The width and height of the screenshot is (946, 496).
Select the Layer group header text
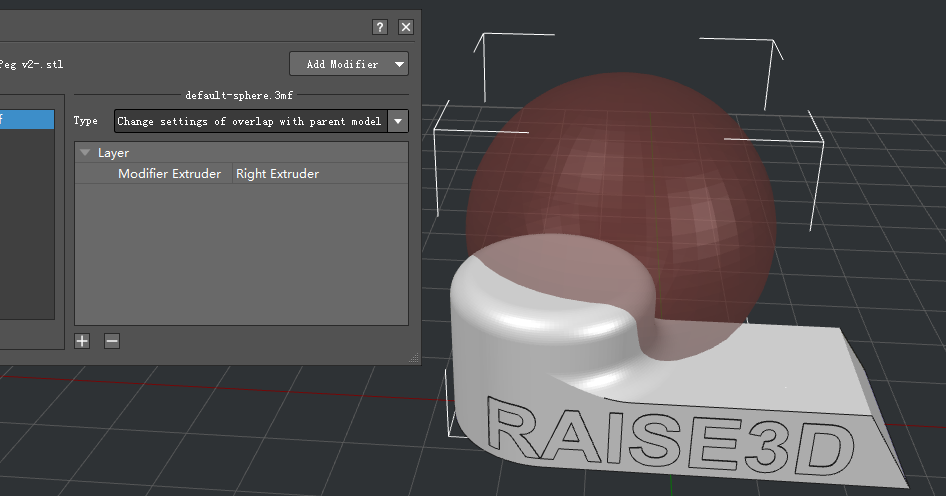113,153
